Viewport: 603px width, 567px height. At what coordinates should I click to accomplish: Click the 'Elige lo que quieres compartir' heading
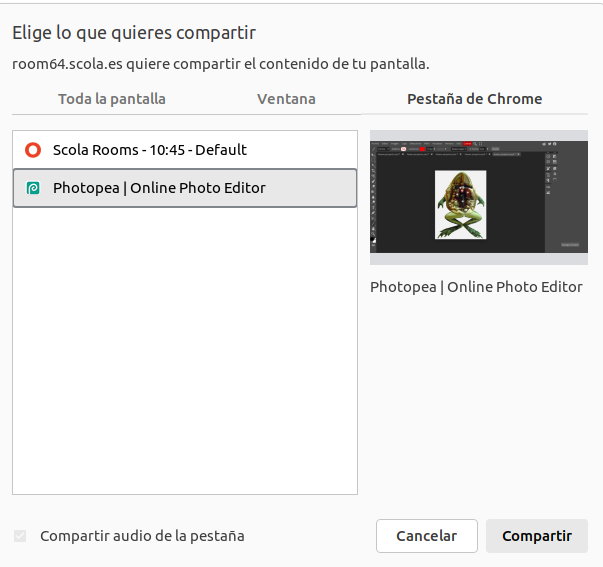pyautogui.click(x=133, y=33)
